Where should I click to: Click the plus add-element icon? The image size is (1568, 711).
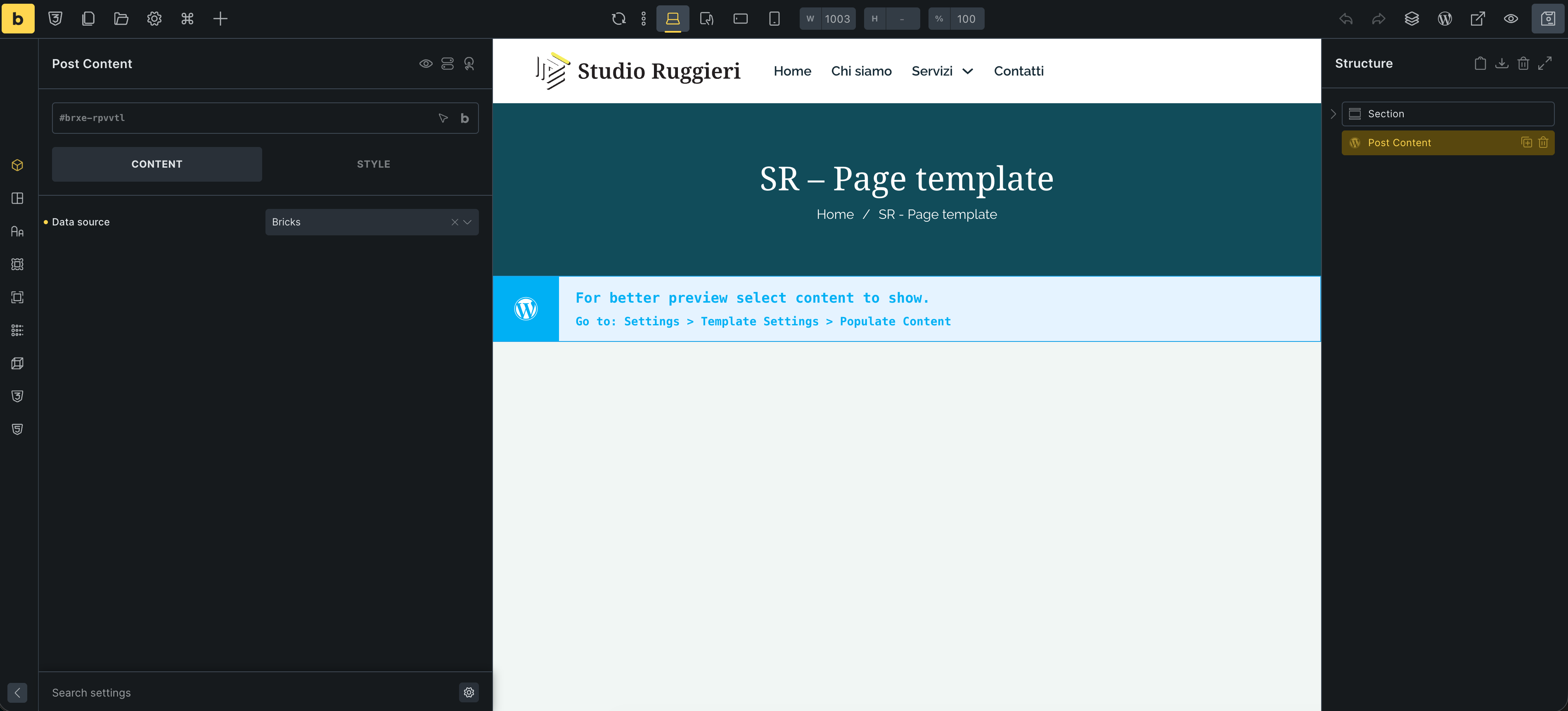pyautogui.click(x=220, y=19)
